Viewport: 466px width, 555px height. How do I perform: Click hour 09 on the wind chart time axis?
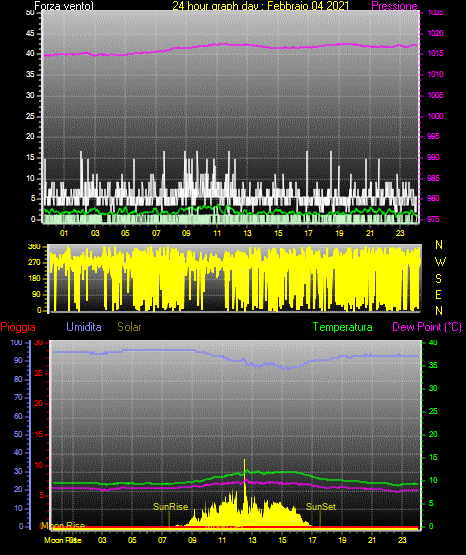click(x=186, y=233)
